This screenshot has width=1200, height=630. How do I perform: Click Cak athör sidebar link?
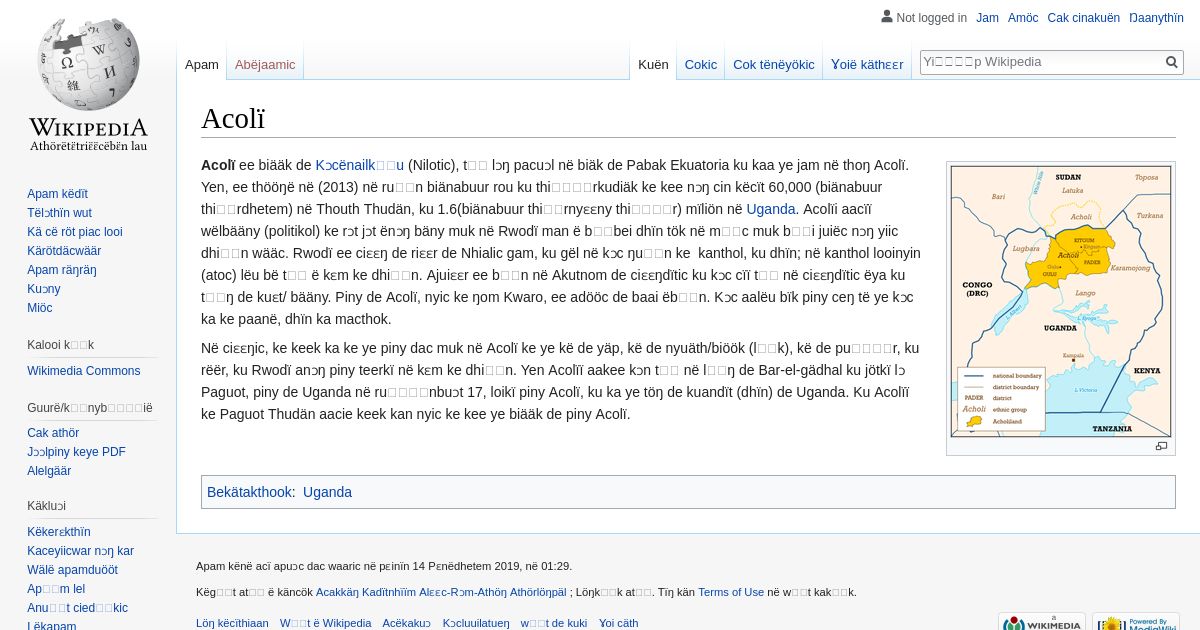[53, 433]
